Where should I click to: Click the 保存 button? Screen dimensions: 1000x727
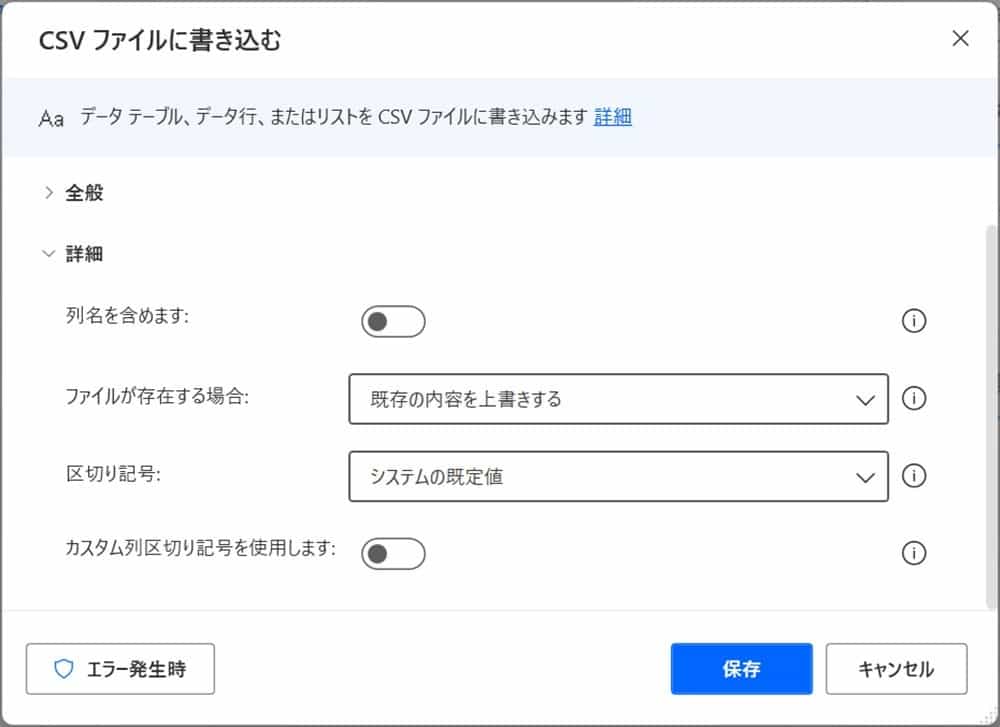pyautogui.click(x=741, y=669)
